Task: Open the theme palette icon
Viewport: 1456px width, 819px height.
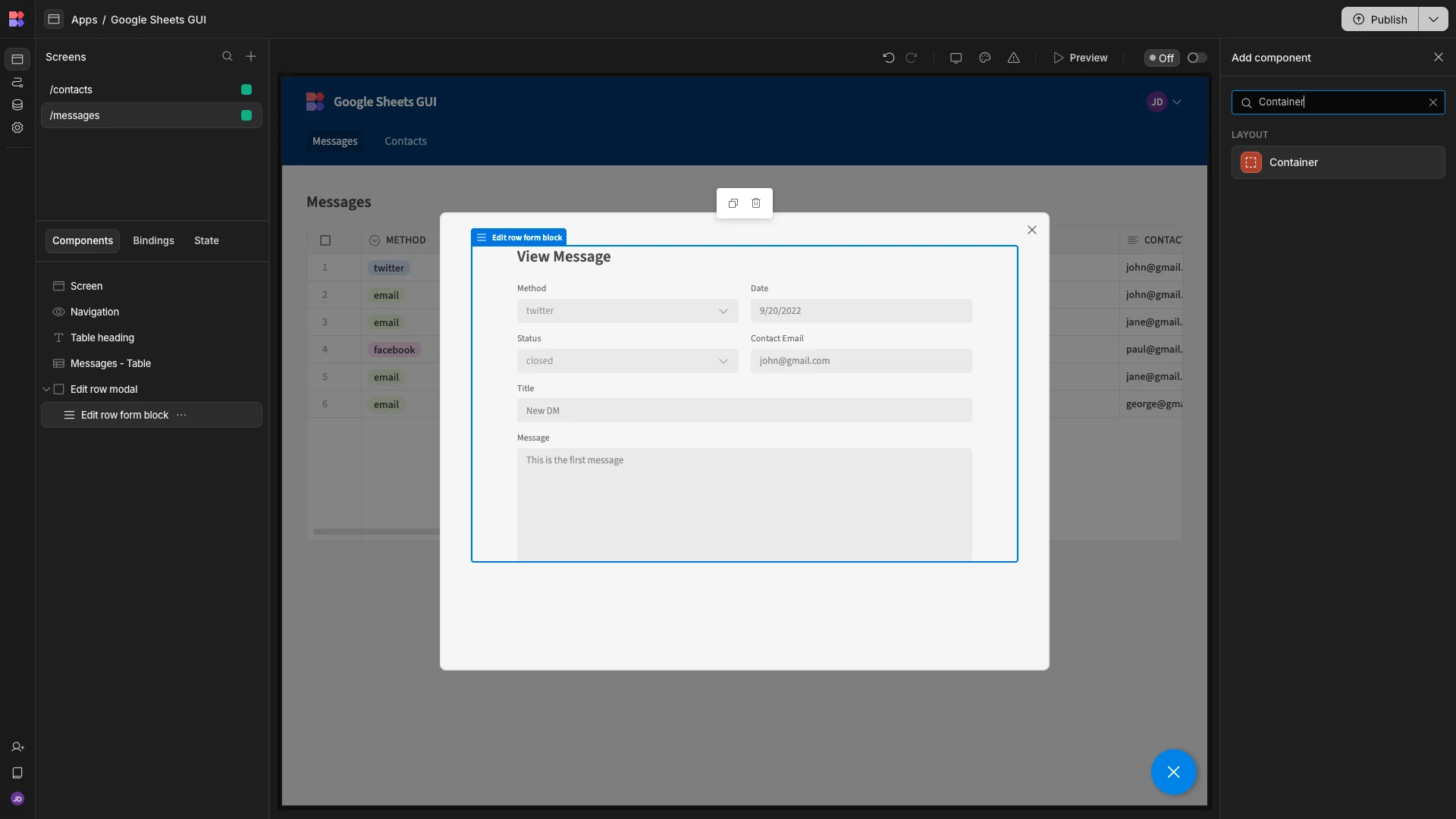Action: (984, 58)
